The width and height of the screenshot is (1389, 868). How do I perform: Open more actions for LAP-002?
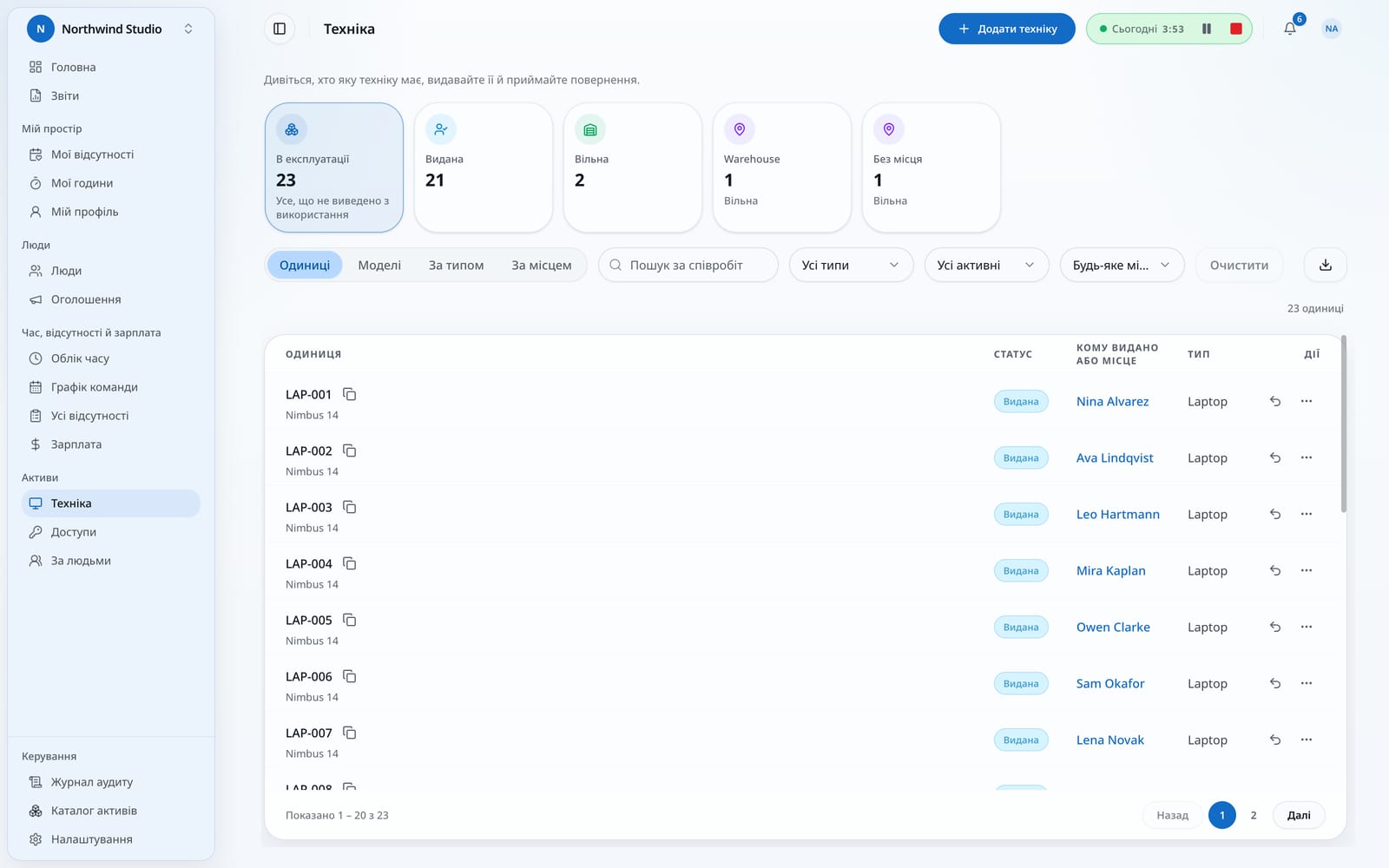[1307, 457]
